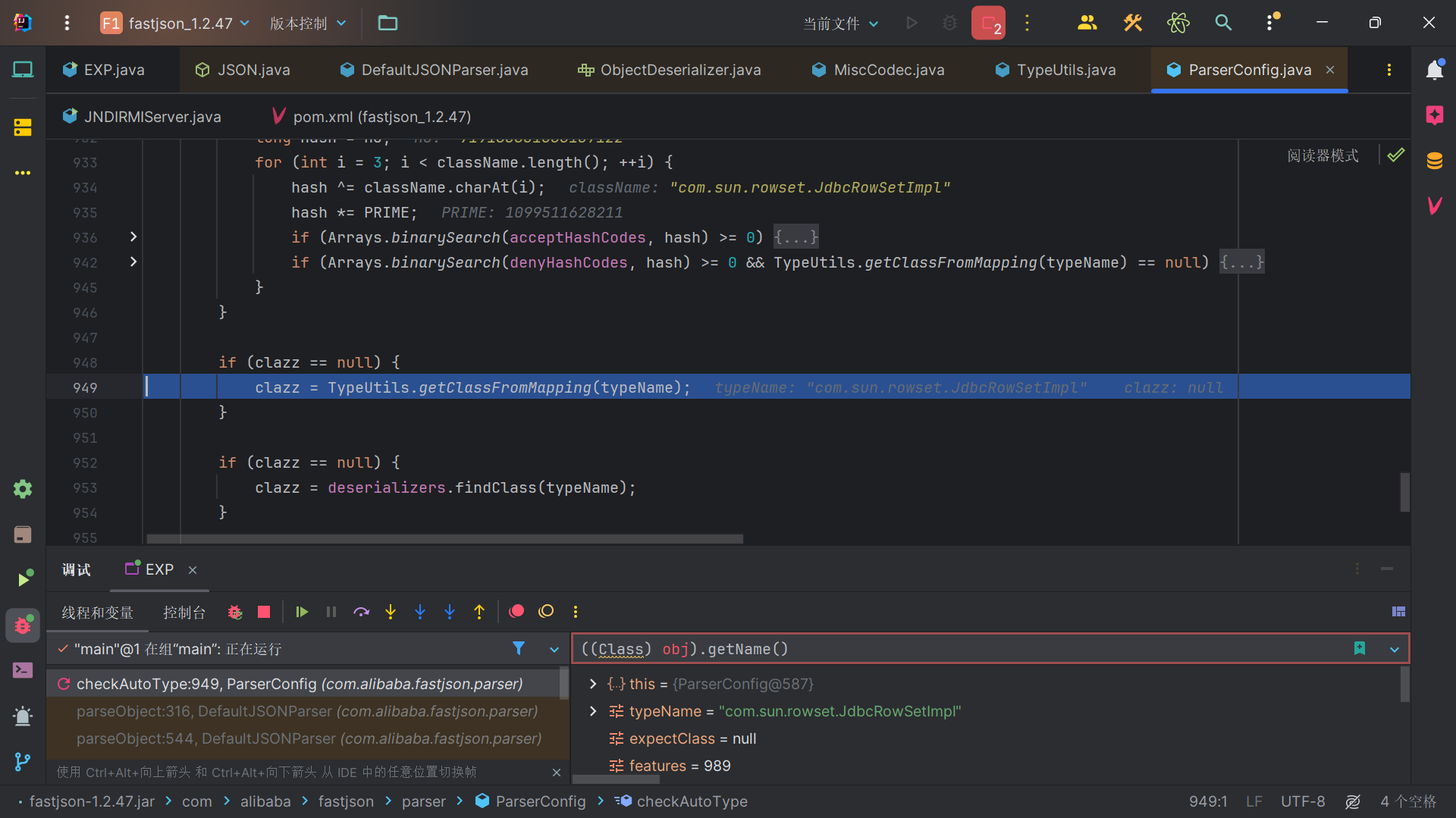Toggle the reader mode checkmark icon
This screenshot has width=1456, height=818.
[1396, 155]
